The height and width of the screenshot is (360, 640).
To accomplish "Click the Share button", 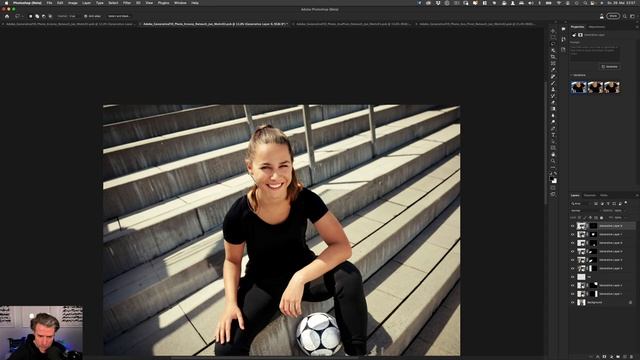I will (x=613, y=16).
